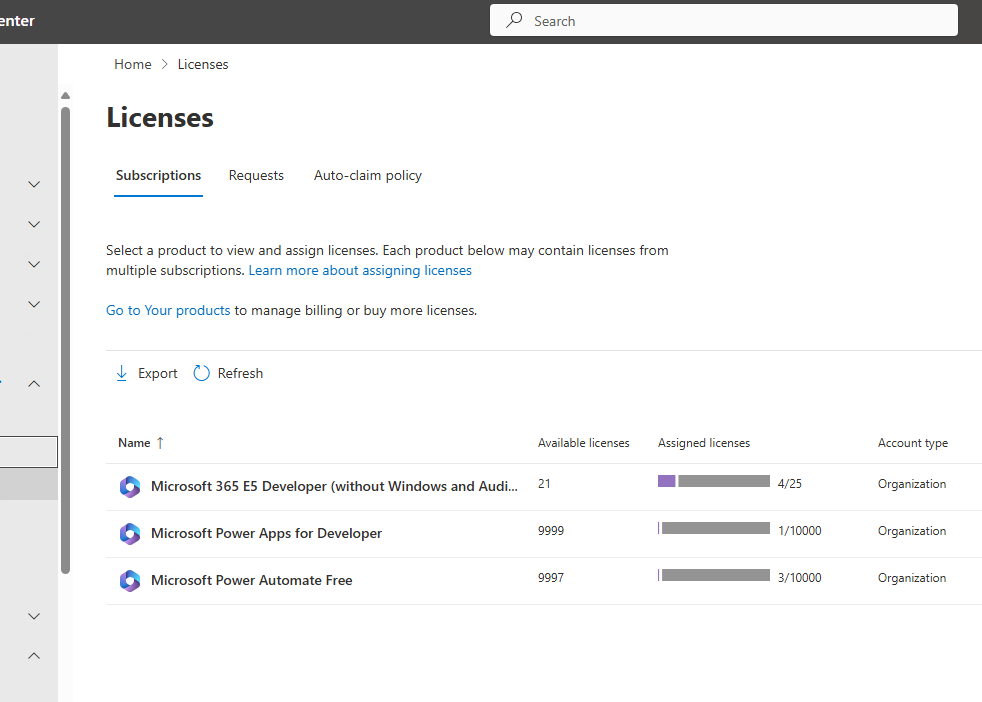
Task: Navigate to Home in the breadcrumb
Action: [133, 64]
